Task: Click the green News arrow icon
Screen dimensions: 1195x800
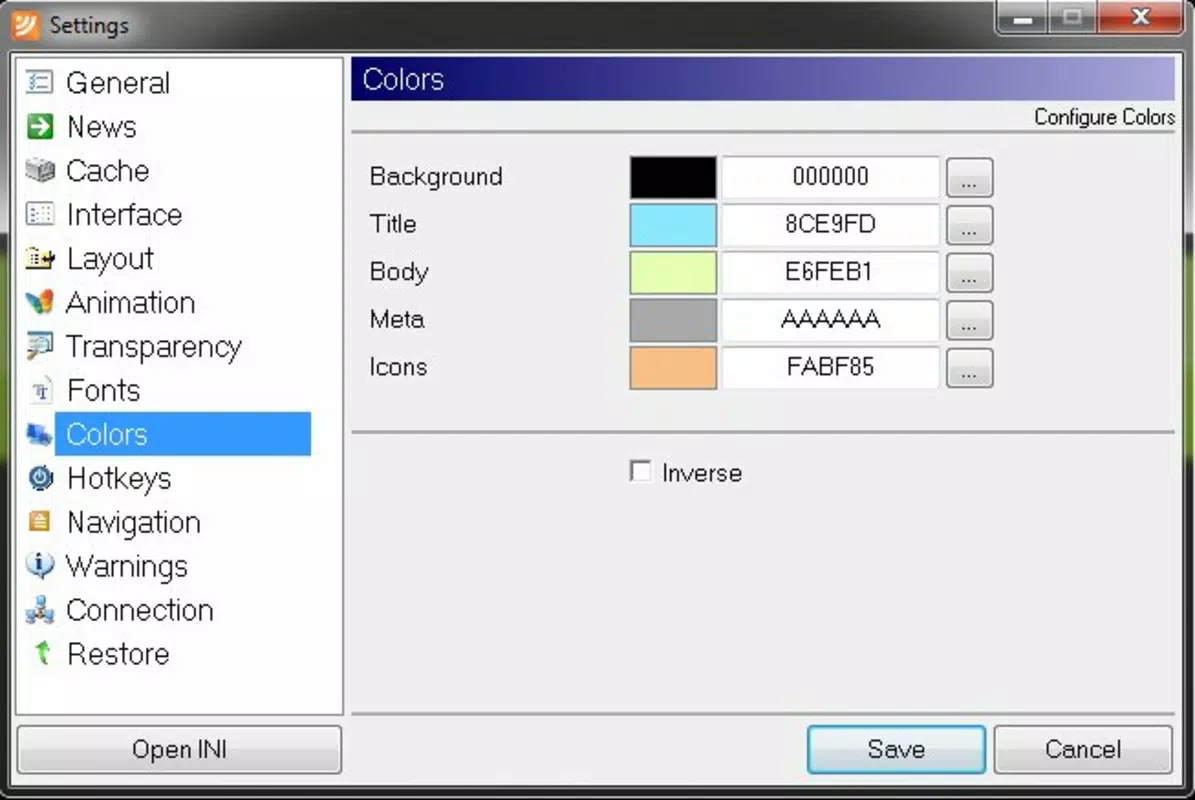Action: pos(40,126)
